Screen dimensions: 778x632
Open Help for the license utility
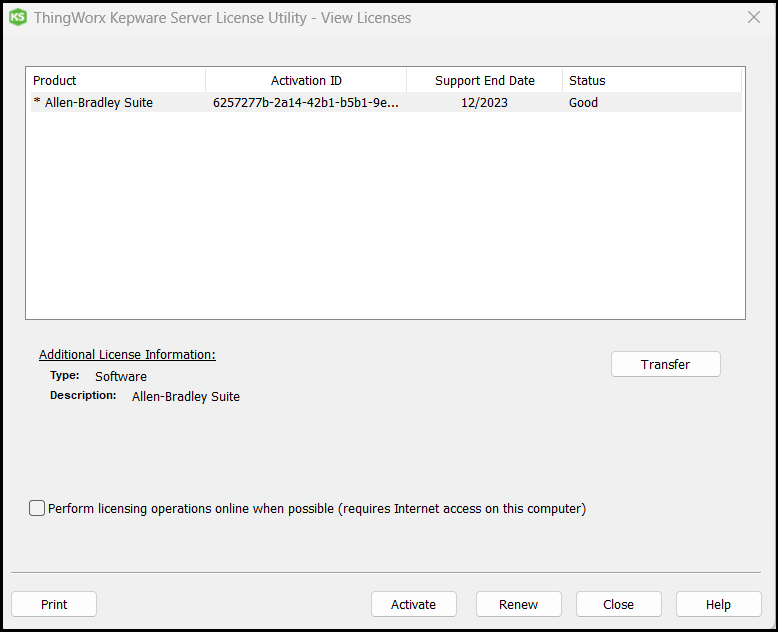coord(718,604)
